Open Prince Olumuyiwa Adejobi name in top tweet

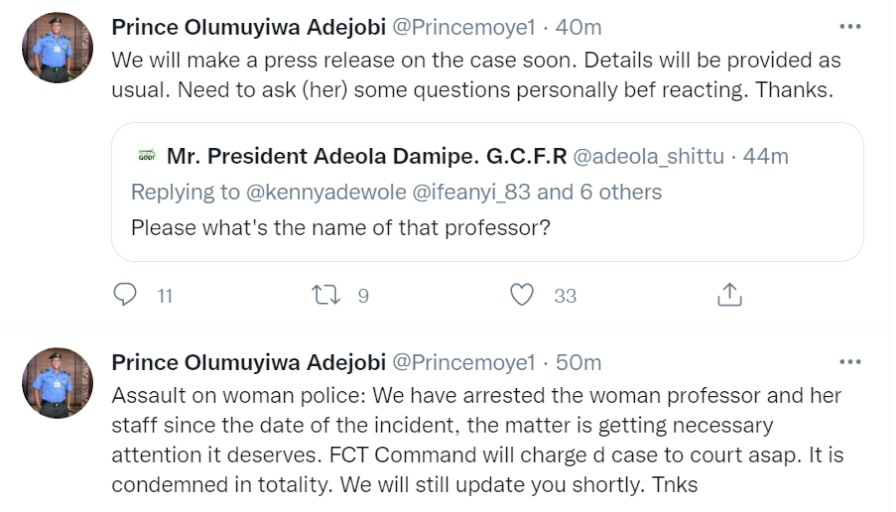[248, 27]
